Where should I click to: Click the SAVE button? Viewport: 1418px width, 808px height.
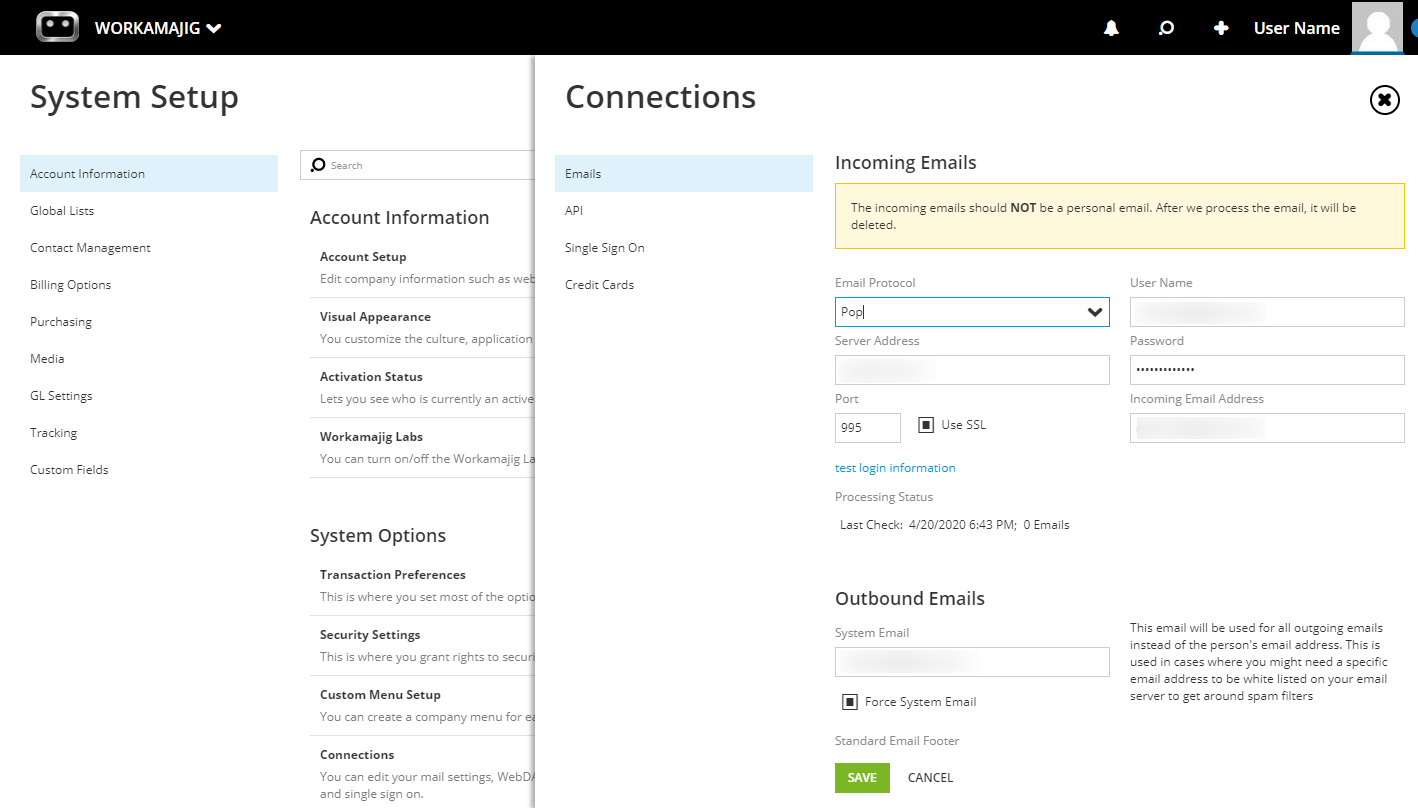(861, 777)
